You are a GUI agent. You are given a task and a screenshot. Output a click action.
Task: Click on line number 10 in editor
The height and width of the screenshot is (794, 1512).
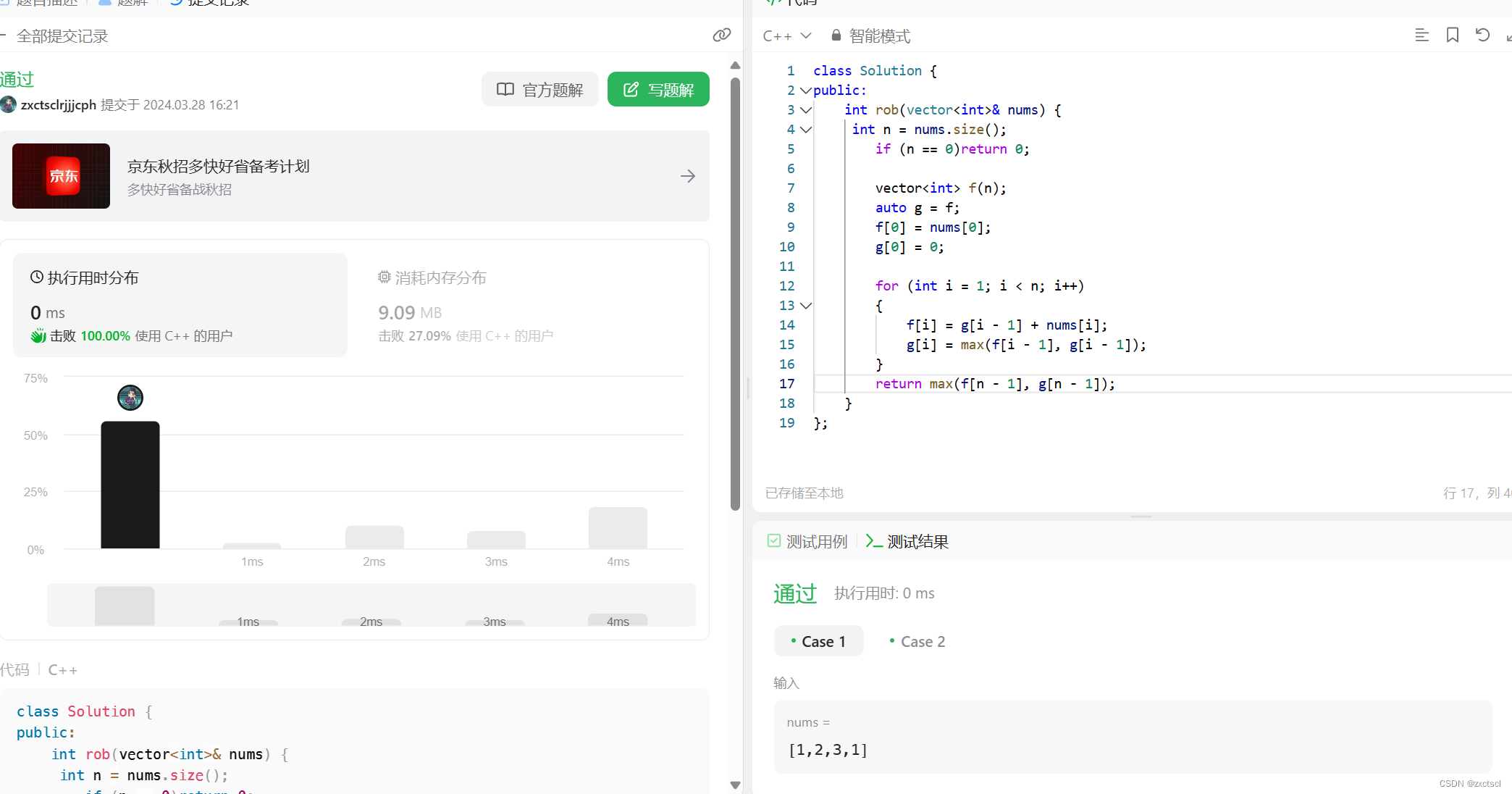click(x=787, y=247)
